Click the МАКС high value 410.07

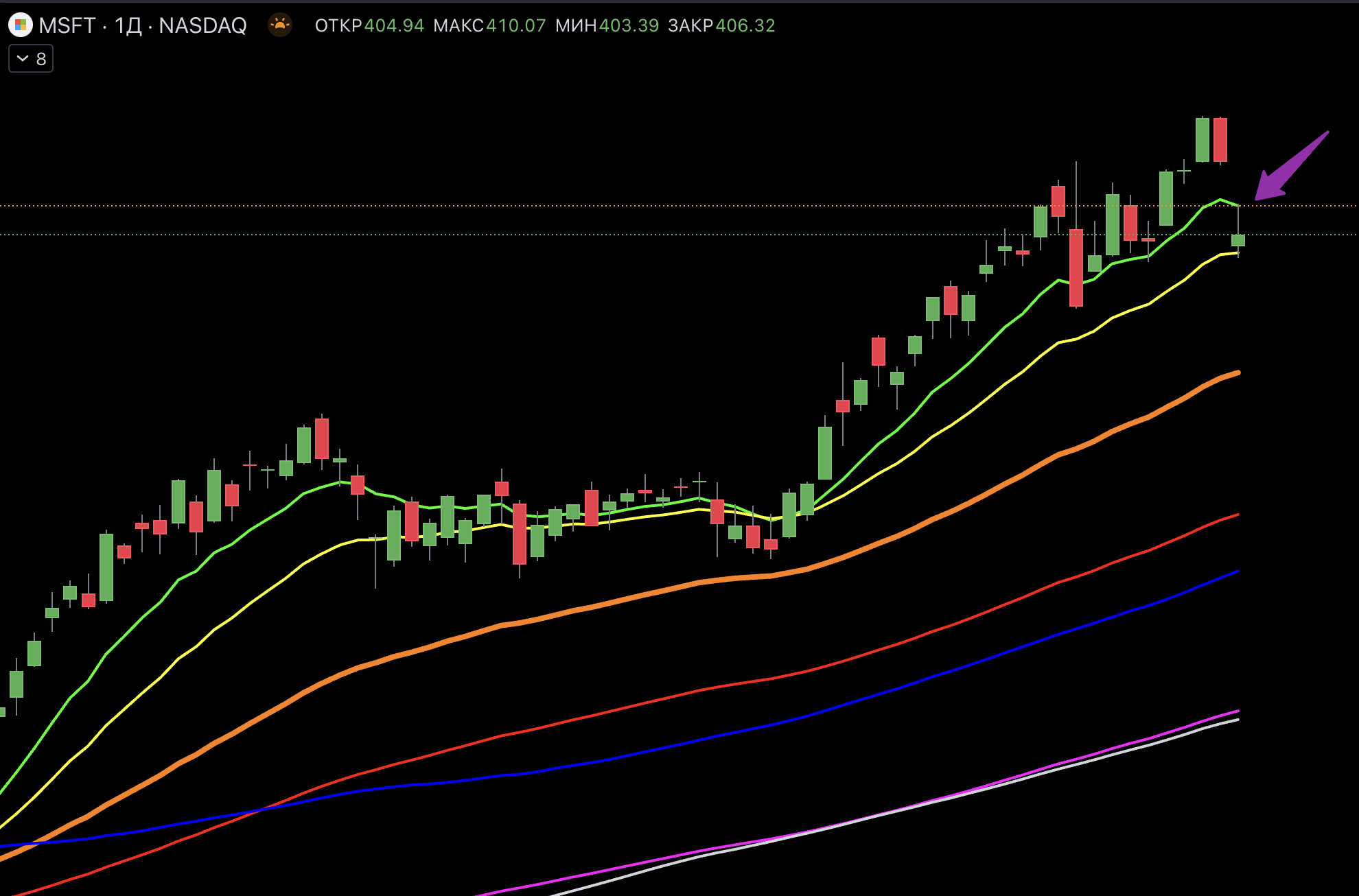pos(515,25)
